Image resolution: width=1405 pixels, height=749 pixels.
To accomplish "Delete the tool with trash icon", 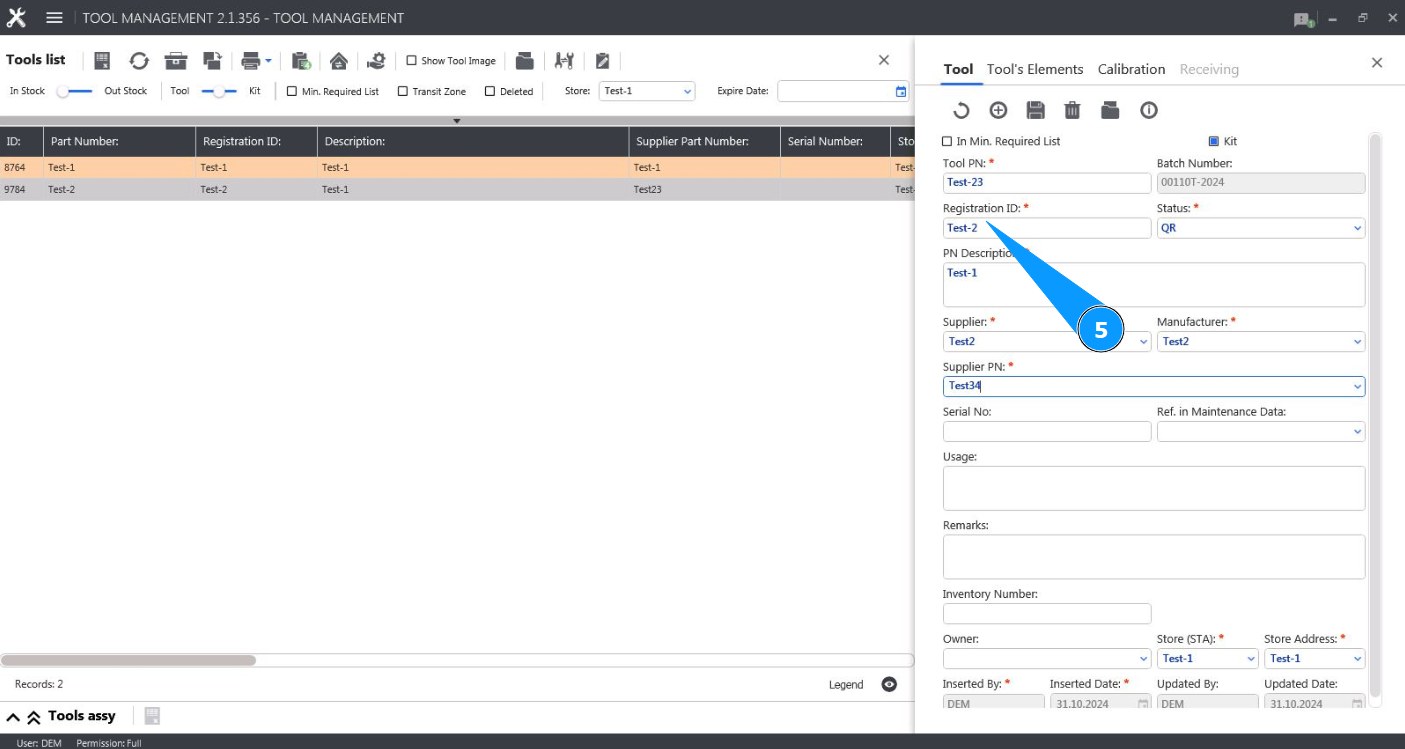I will point(1072,110).
